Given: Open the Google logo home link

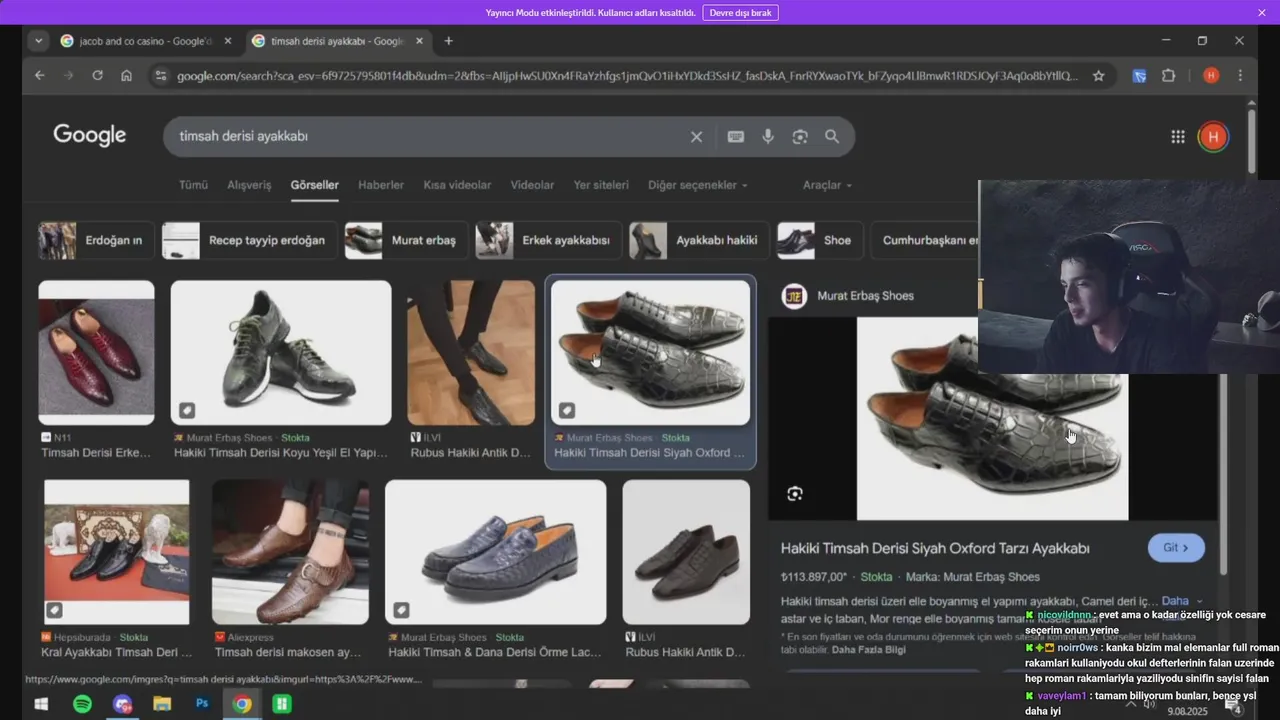Looking at the screenshot, I should (x=90, y=136).
